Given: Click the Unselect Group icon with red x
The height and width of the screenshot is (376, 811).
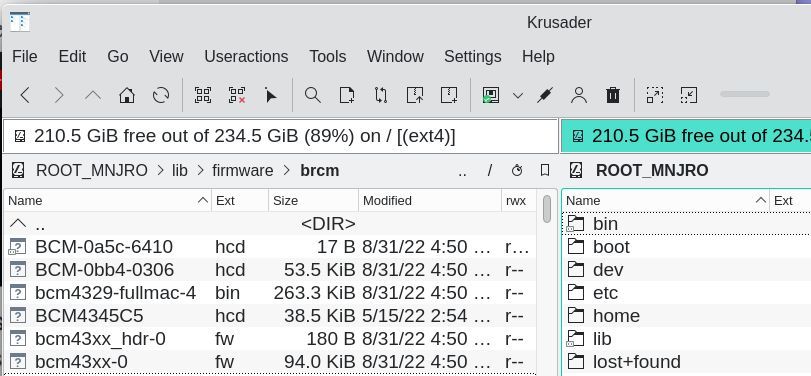Looking at the screenshot, I should coord(237,95).
